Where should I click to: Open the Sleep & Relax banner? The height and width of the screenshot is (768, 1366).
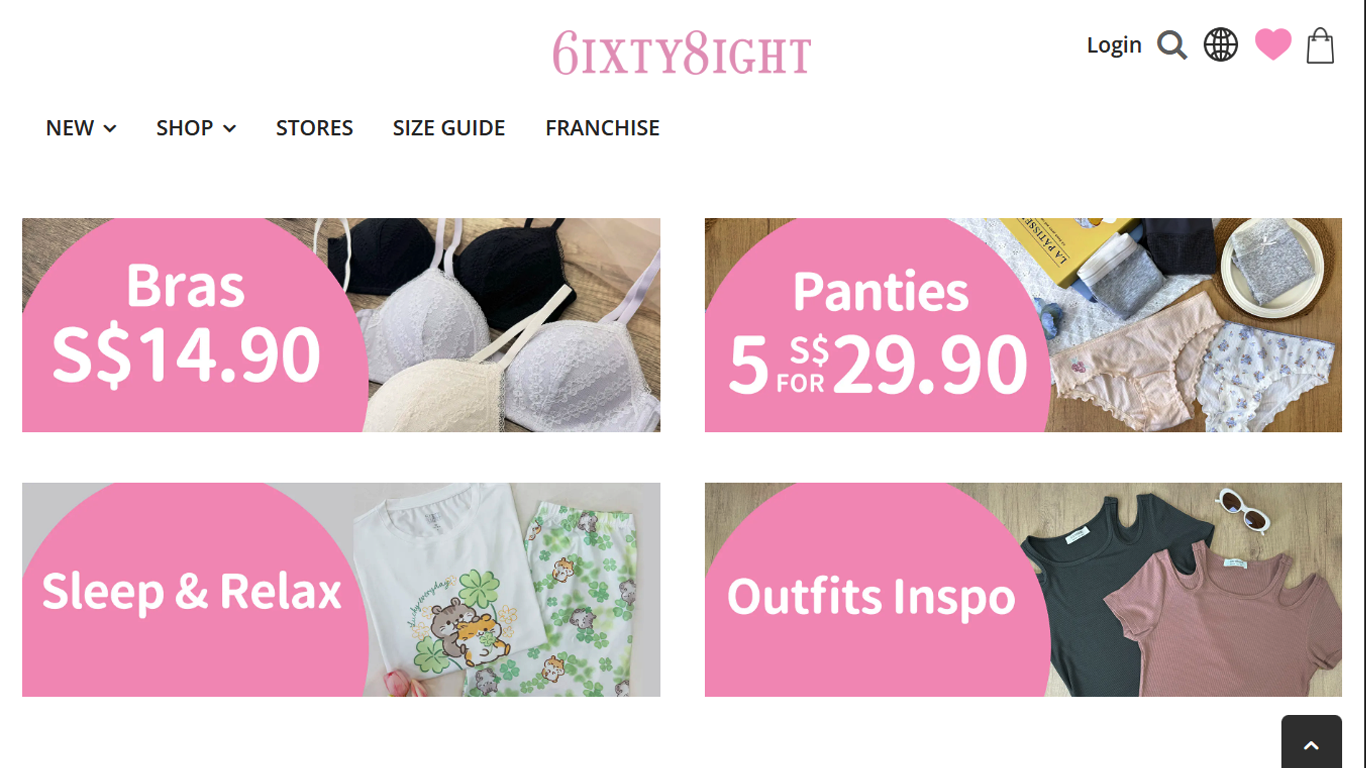click(x=341, y=590)
